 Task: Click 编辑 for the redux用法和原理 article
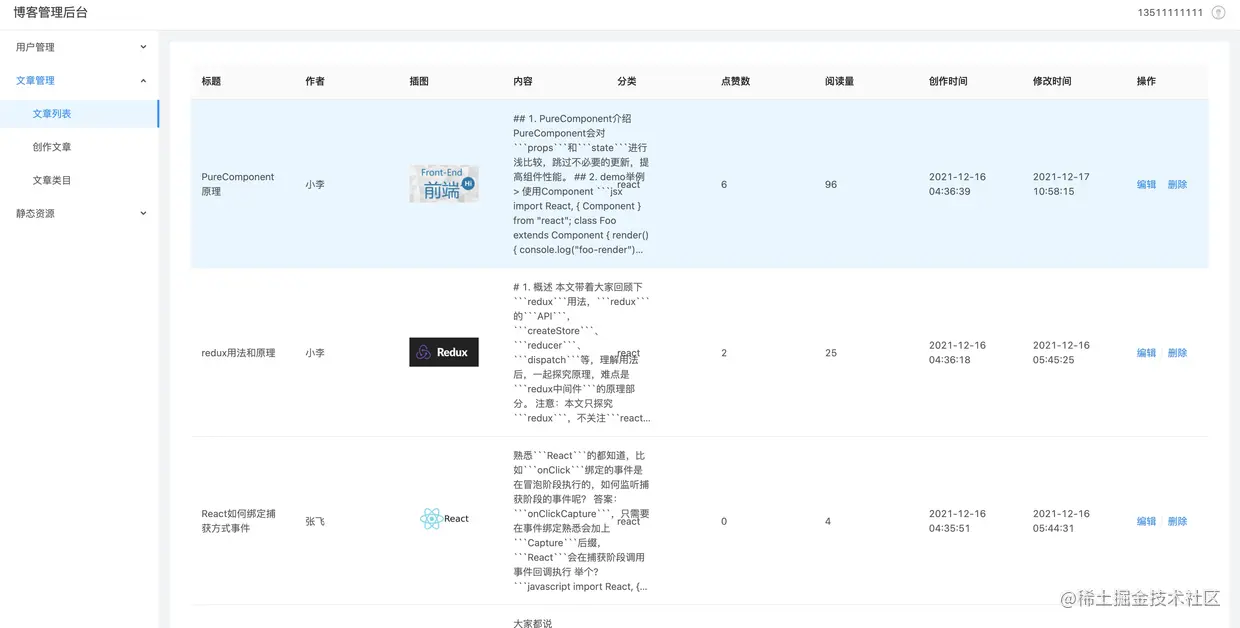1146,353
